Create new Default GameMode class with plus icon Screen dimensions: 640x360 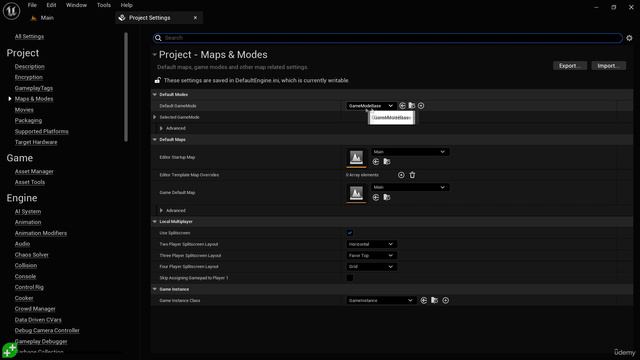click(421, 106)
